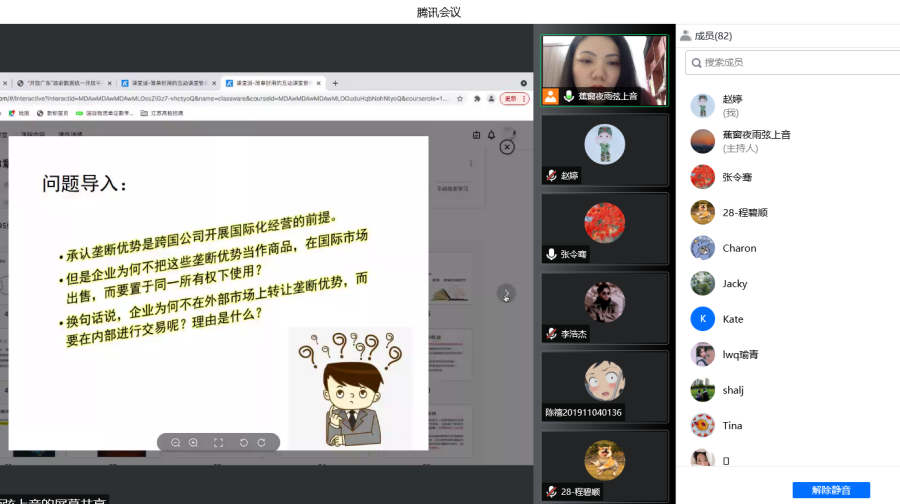Enter fullscreen view of the slide
This screenshot has width=900, height=504.
coord(218,442)
